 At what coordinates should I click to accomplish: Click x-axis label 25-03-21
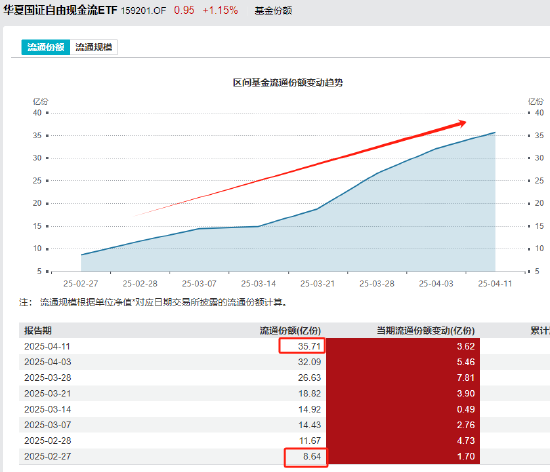click(317, 283)
